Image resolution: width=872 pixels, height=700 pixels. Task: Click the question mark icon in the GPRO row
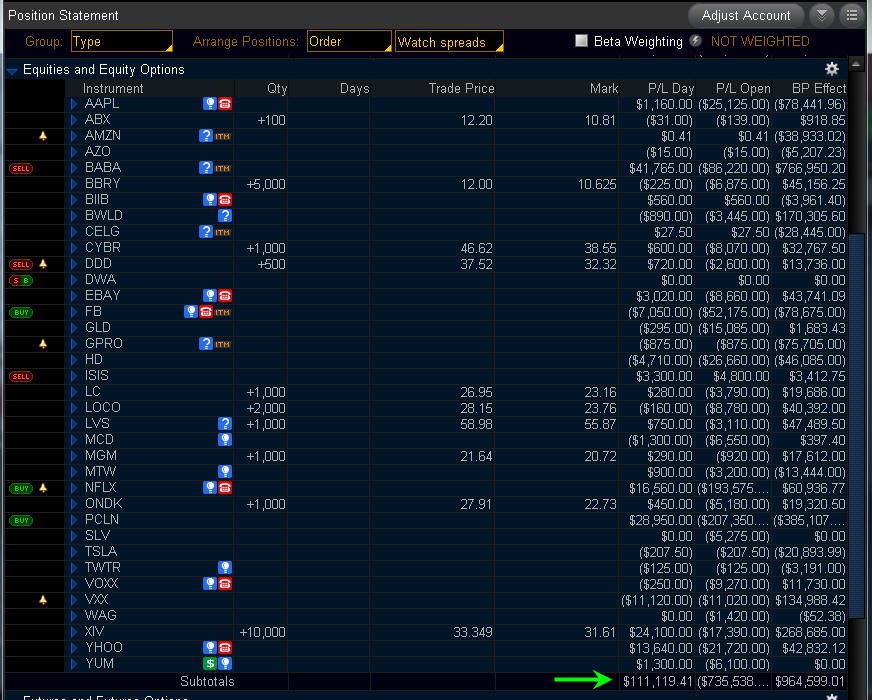[206, 344]
